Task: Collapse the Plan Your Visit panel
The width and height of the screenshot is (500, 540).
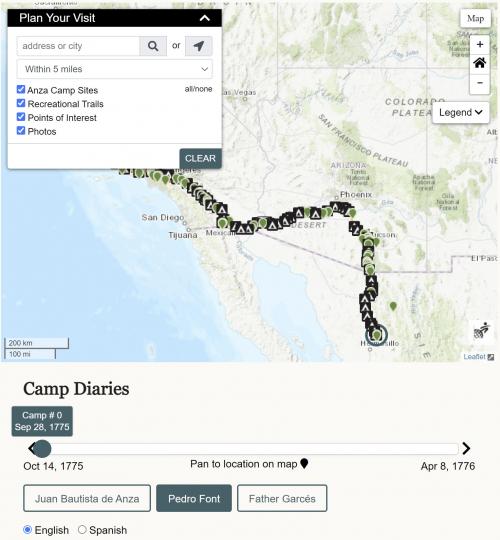Action: pos(205,18)
